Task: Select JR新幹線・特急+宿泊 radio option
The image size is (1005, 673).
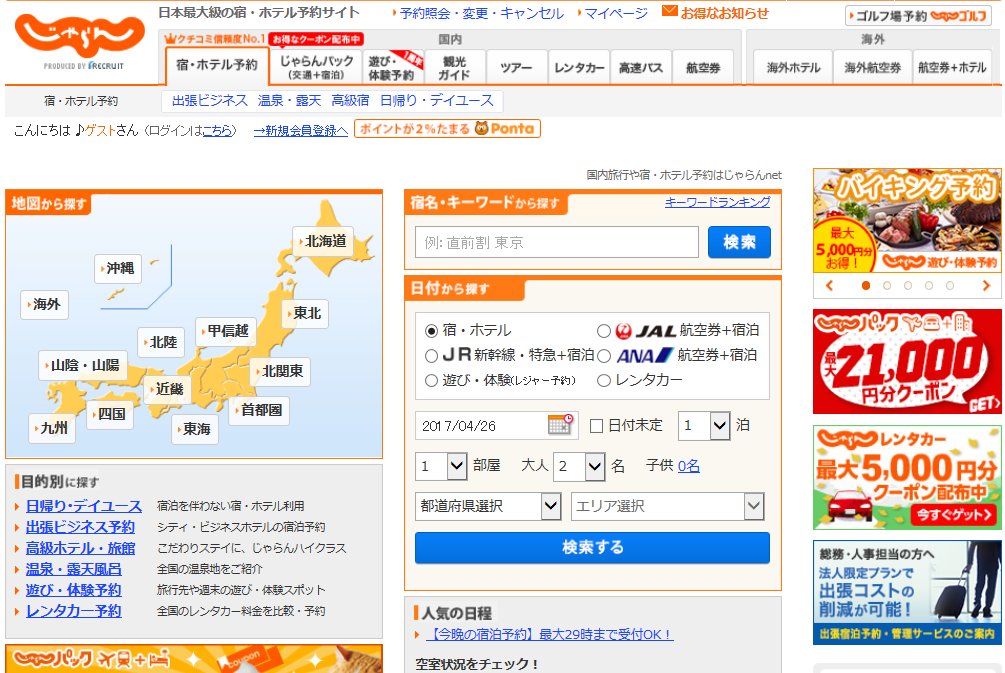Action: click(431, 356)
